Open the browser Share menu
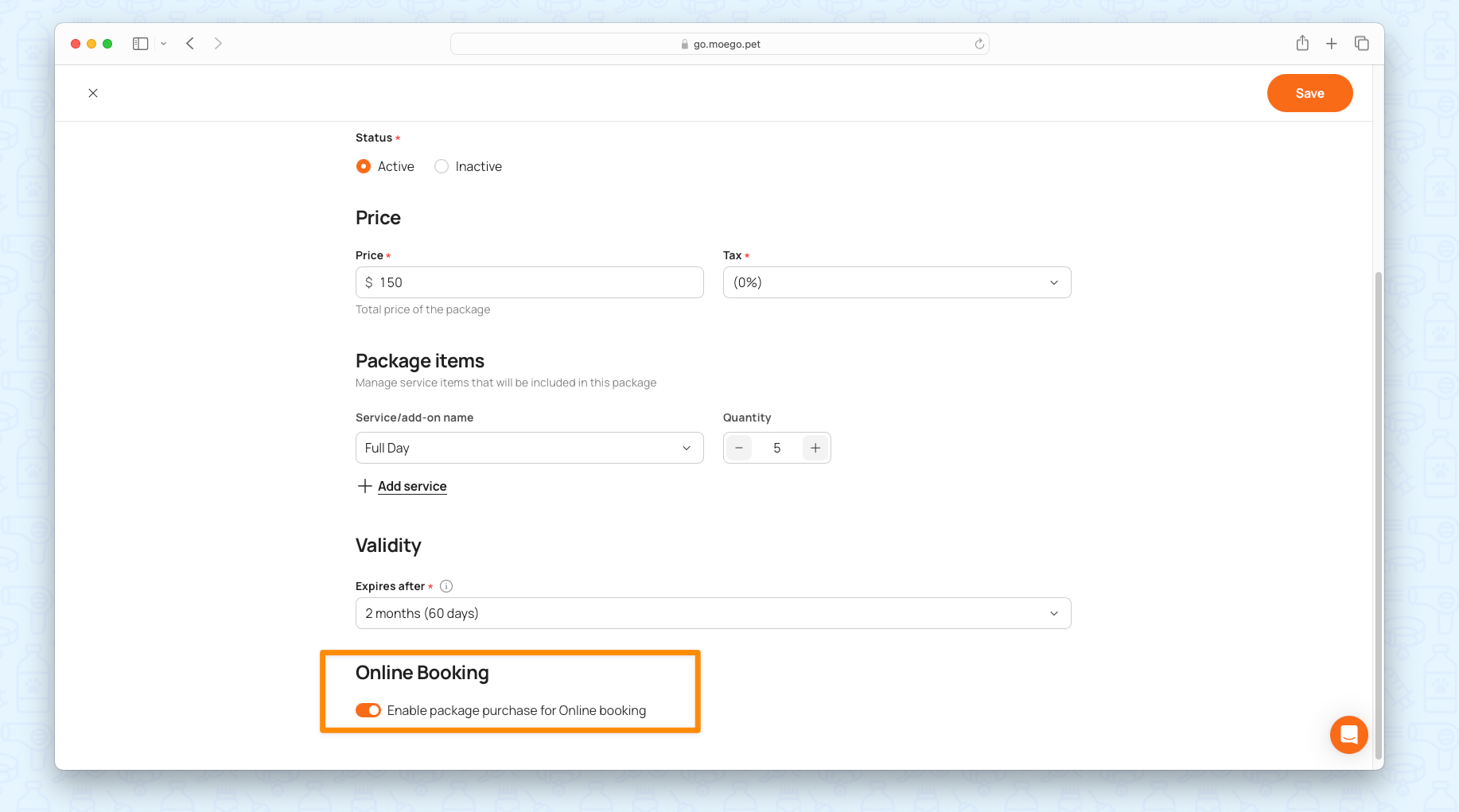Viewport: 1459px width, 812px height. (x=1302, y=43)
